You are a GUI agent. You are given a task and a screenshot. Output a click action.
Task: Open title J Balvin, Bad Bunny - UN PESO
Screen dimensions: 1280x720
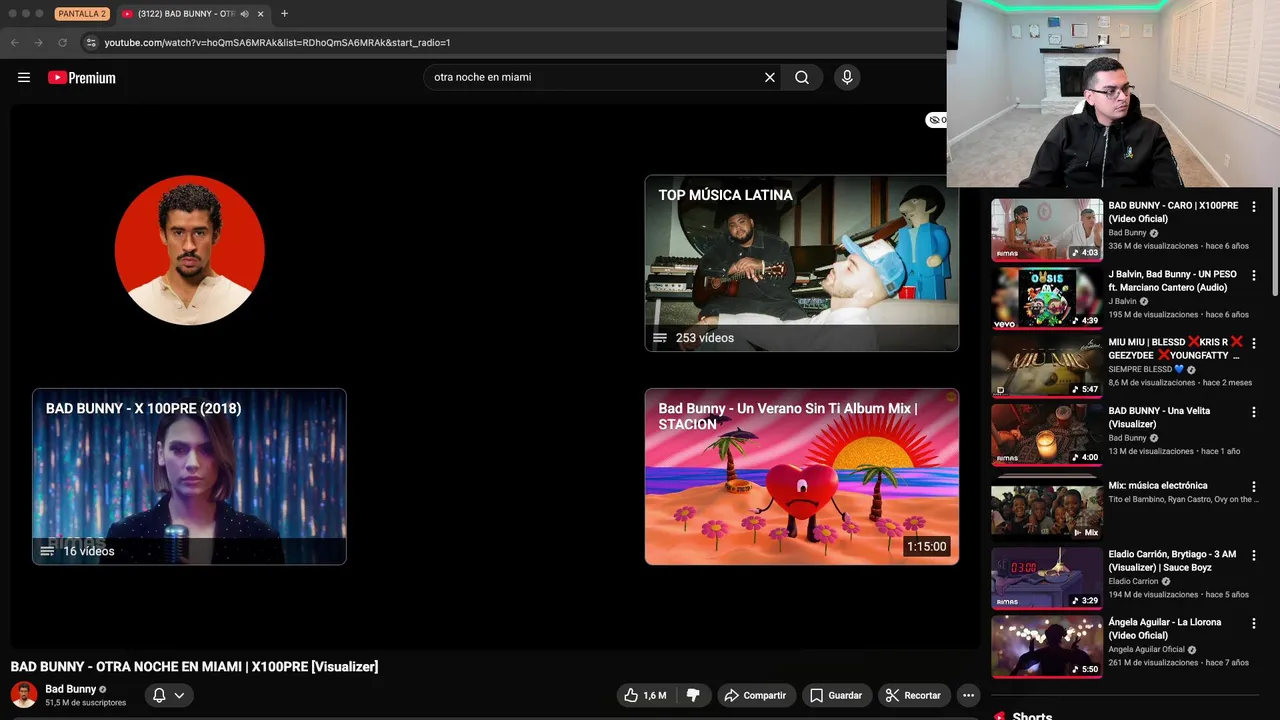[1173, 281]
